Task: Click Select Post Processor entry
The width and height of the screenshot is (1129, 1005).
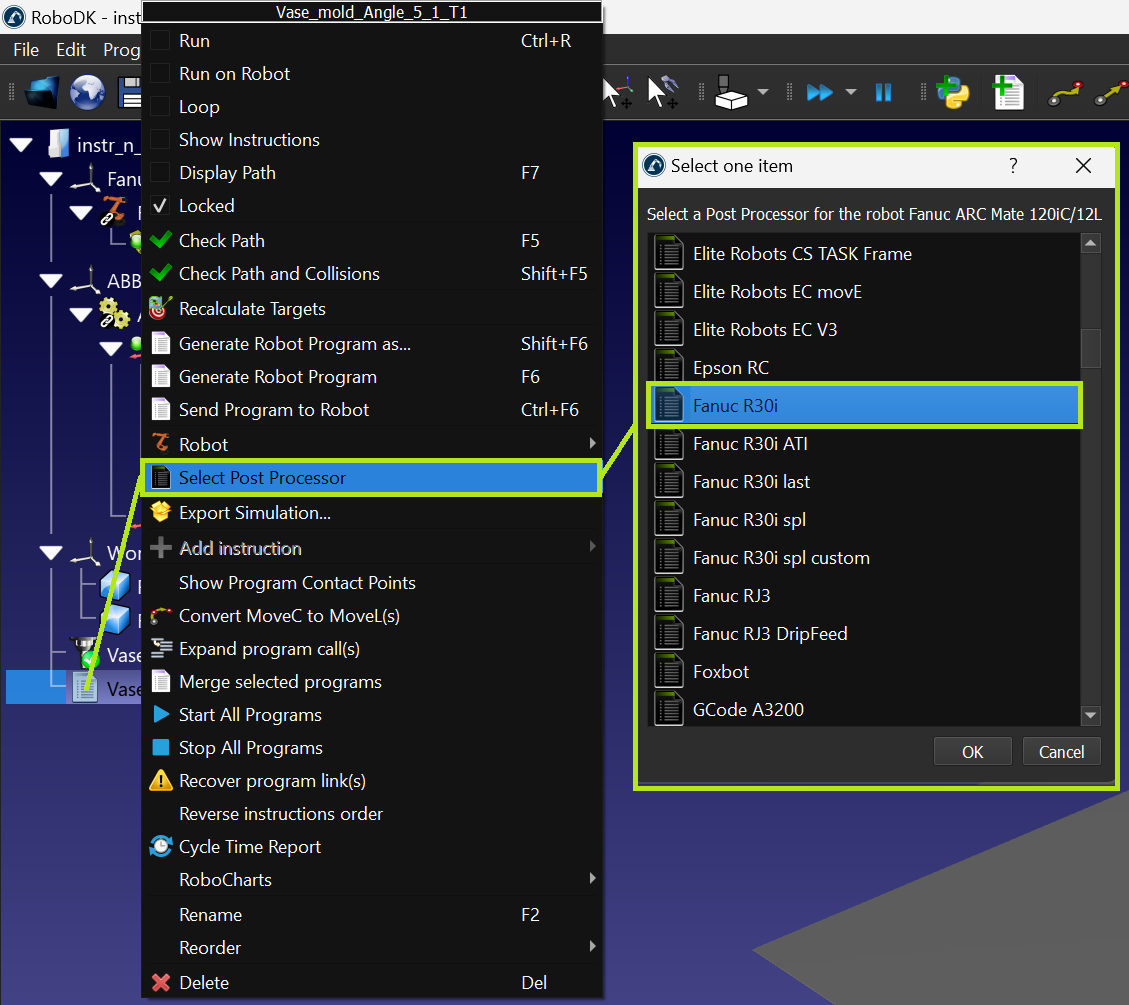Action: 372,478
